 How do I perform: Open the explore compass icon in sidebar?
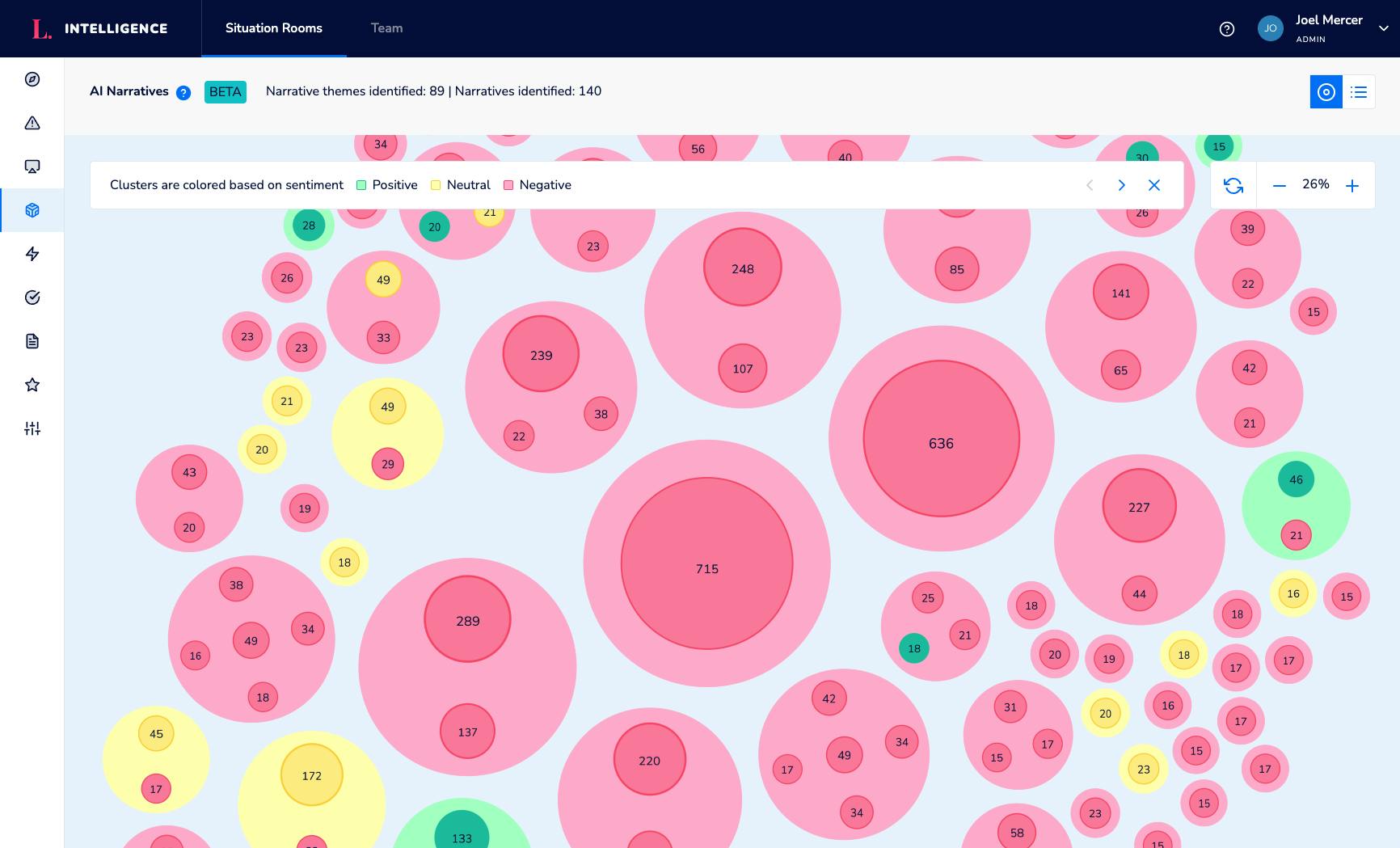(x=32, y=79)
